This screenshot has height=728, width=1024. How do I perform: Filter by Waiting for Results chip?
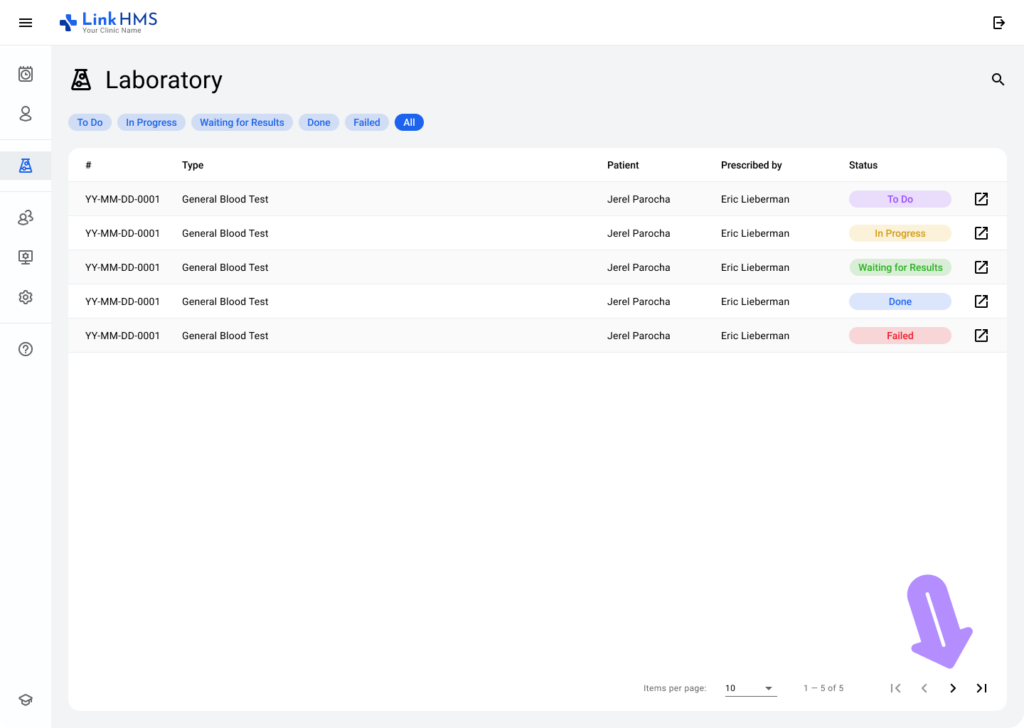[242, 122]
